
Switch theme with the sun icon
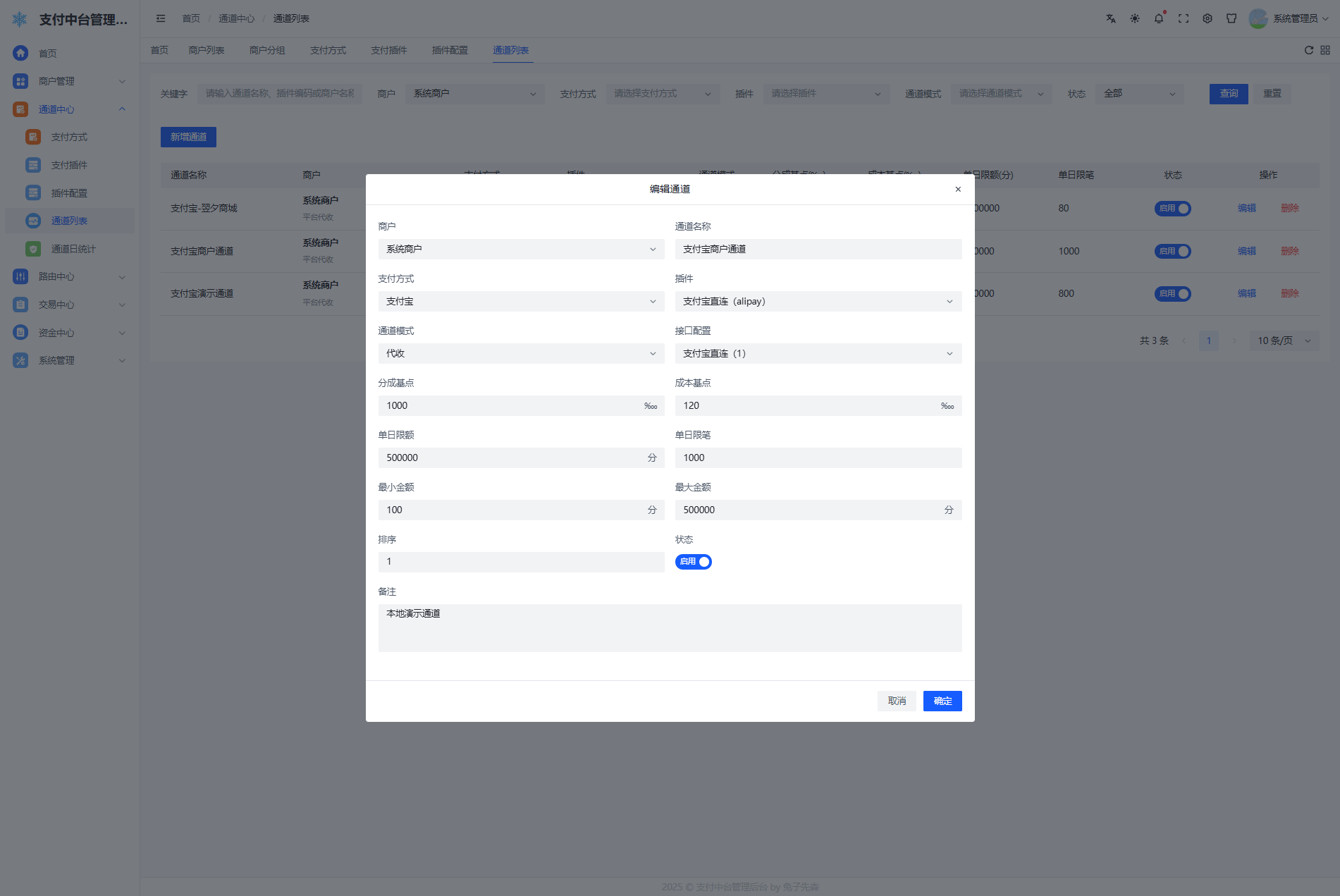click(x=1134, y=19)
